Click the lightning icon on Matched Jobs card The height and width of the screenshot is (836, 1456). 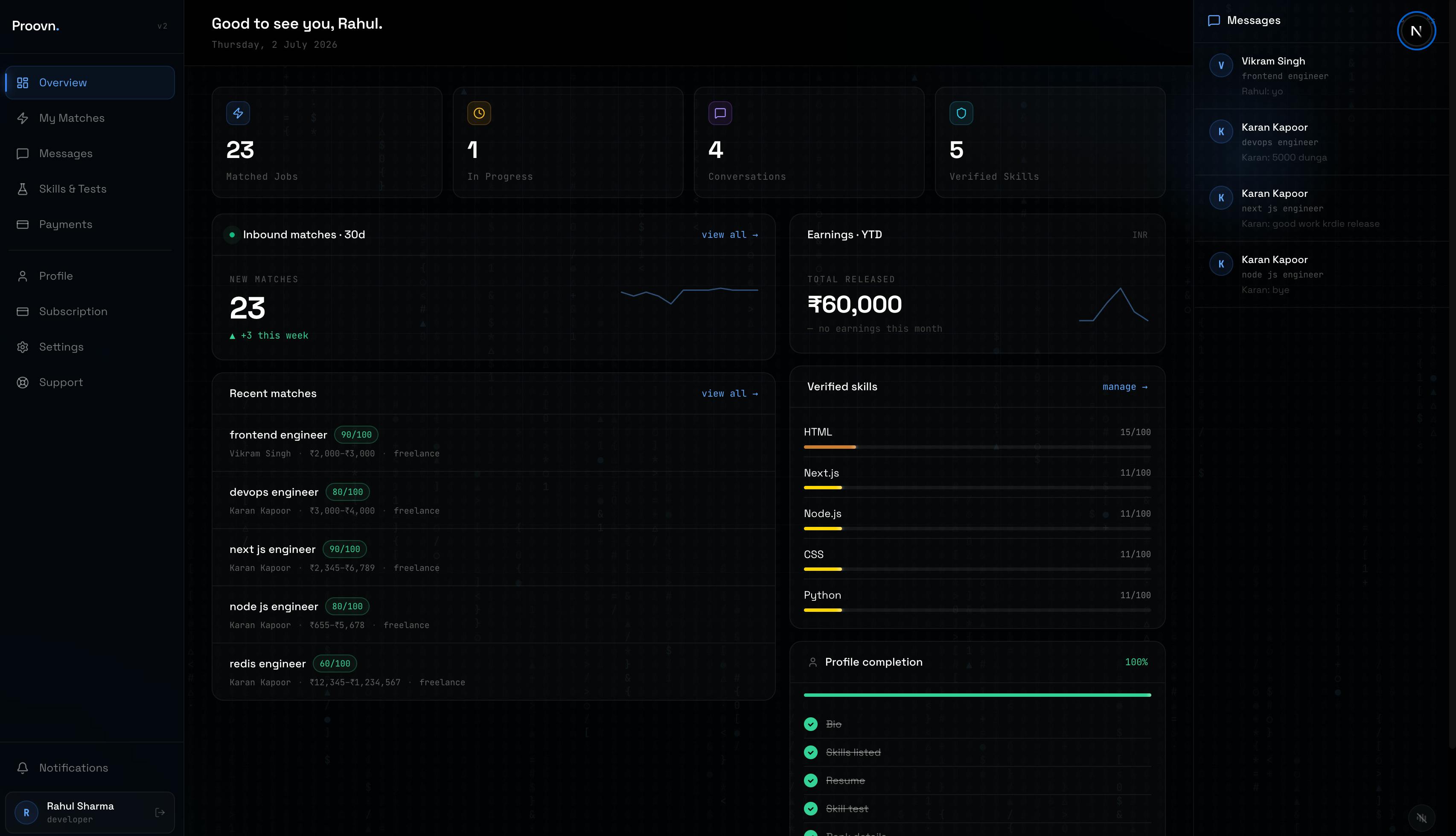click(x=238, y=113)
